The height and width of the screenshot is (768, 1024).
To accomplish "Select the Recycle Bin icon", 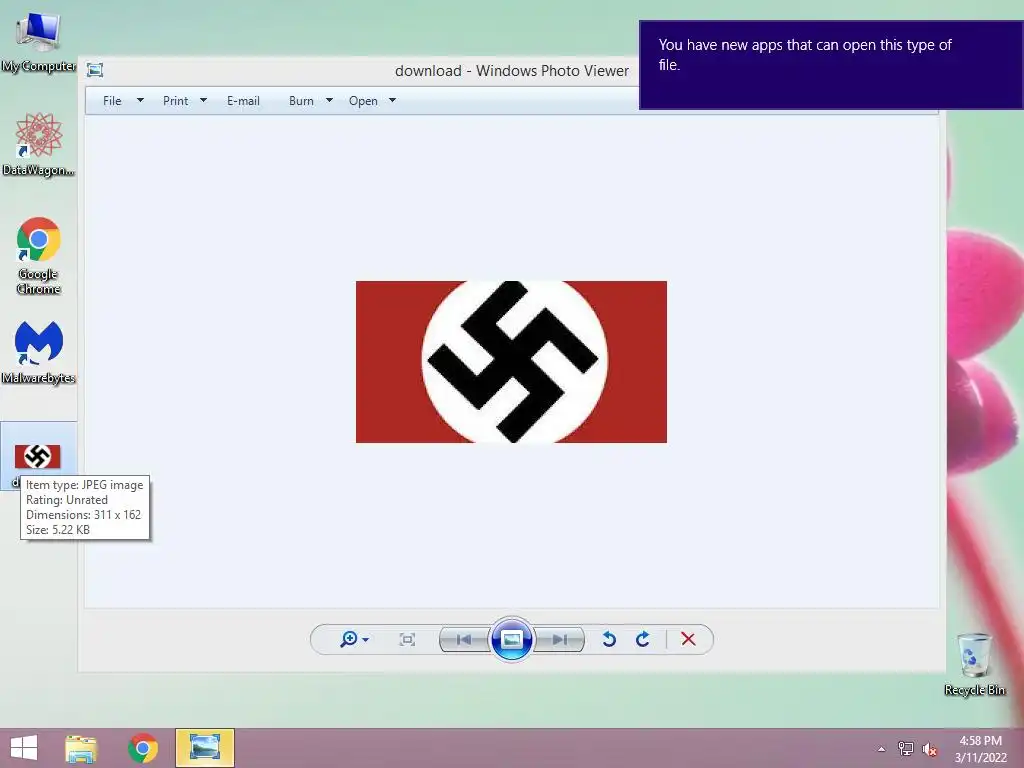I will [974, 664].
